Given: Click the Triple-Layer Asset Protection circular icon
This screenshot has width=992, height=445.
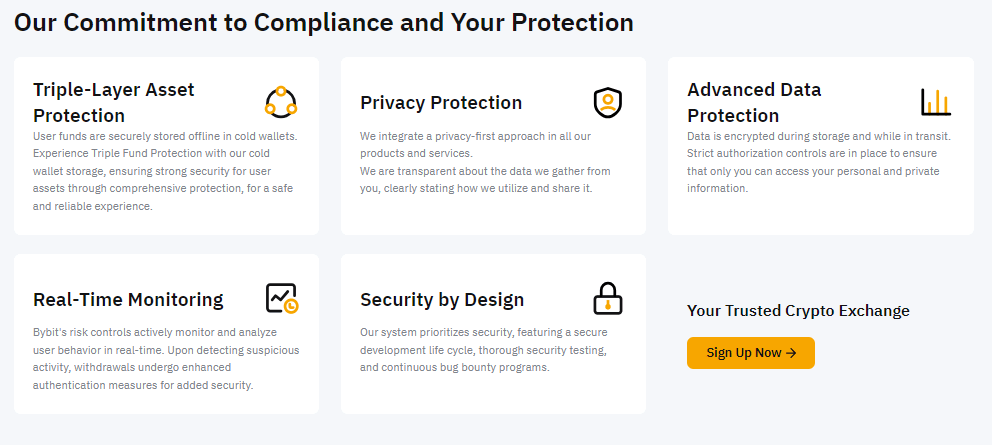Looking at the screenshot, I should [x=281, y=102].
